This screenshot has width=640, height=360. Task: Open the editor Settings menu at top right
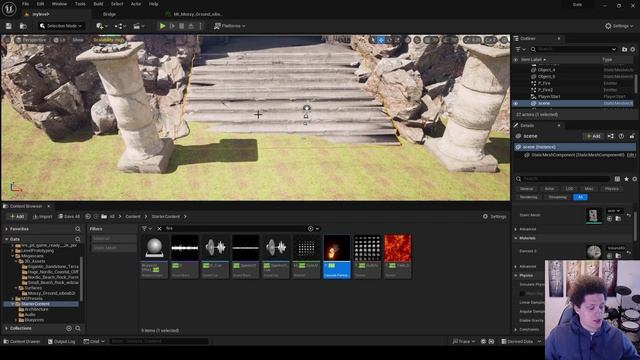(x=619, y=26)
